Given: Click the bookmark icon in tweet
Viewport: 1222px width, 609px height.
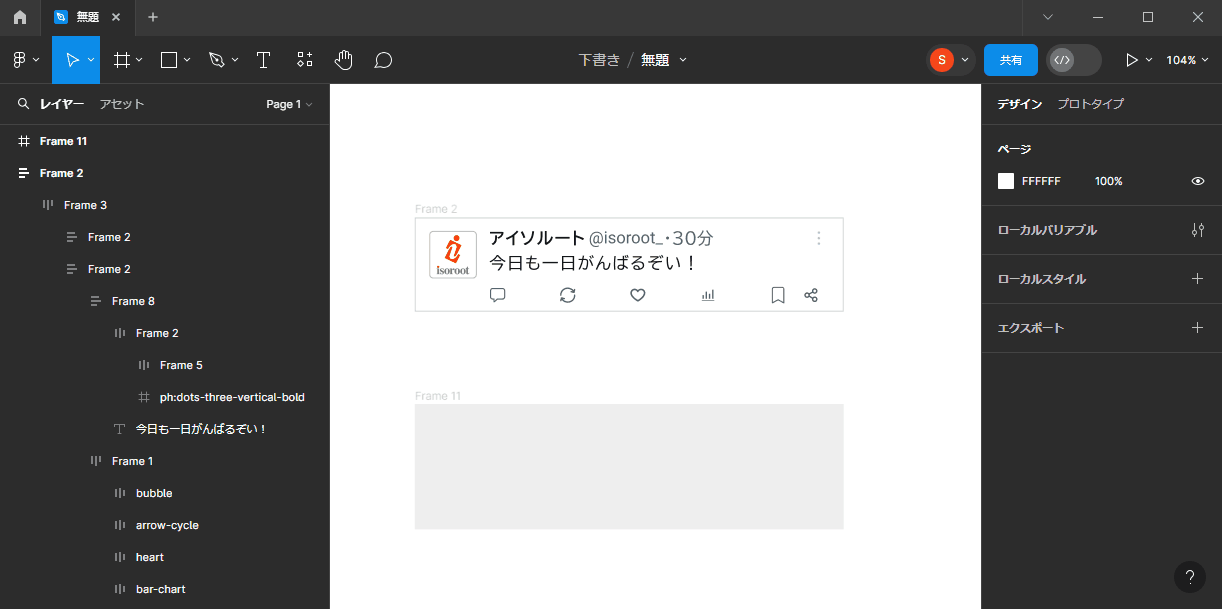Looking at the screenshot, I should point(778,295).
